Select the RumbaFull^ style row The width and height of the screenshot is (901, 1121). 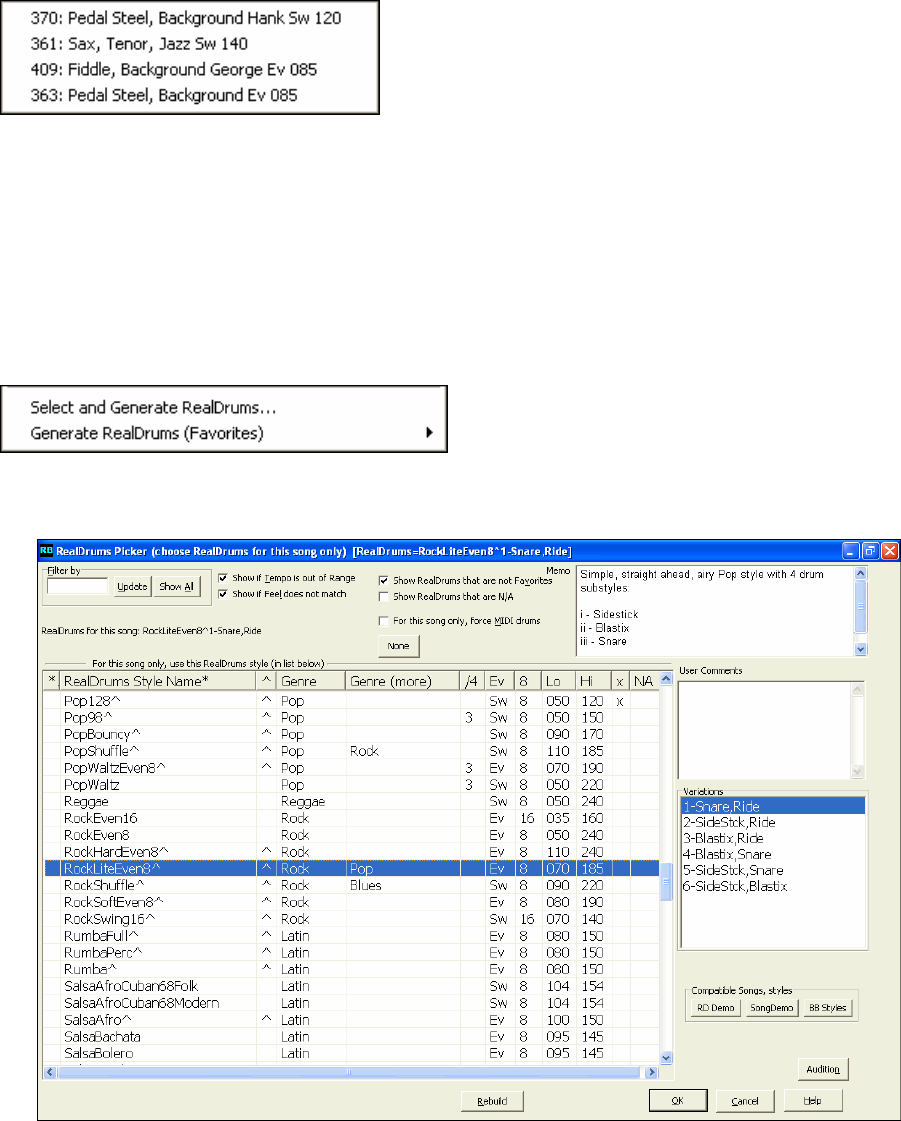[351, 936]
